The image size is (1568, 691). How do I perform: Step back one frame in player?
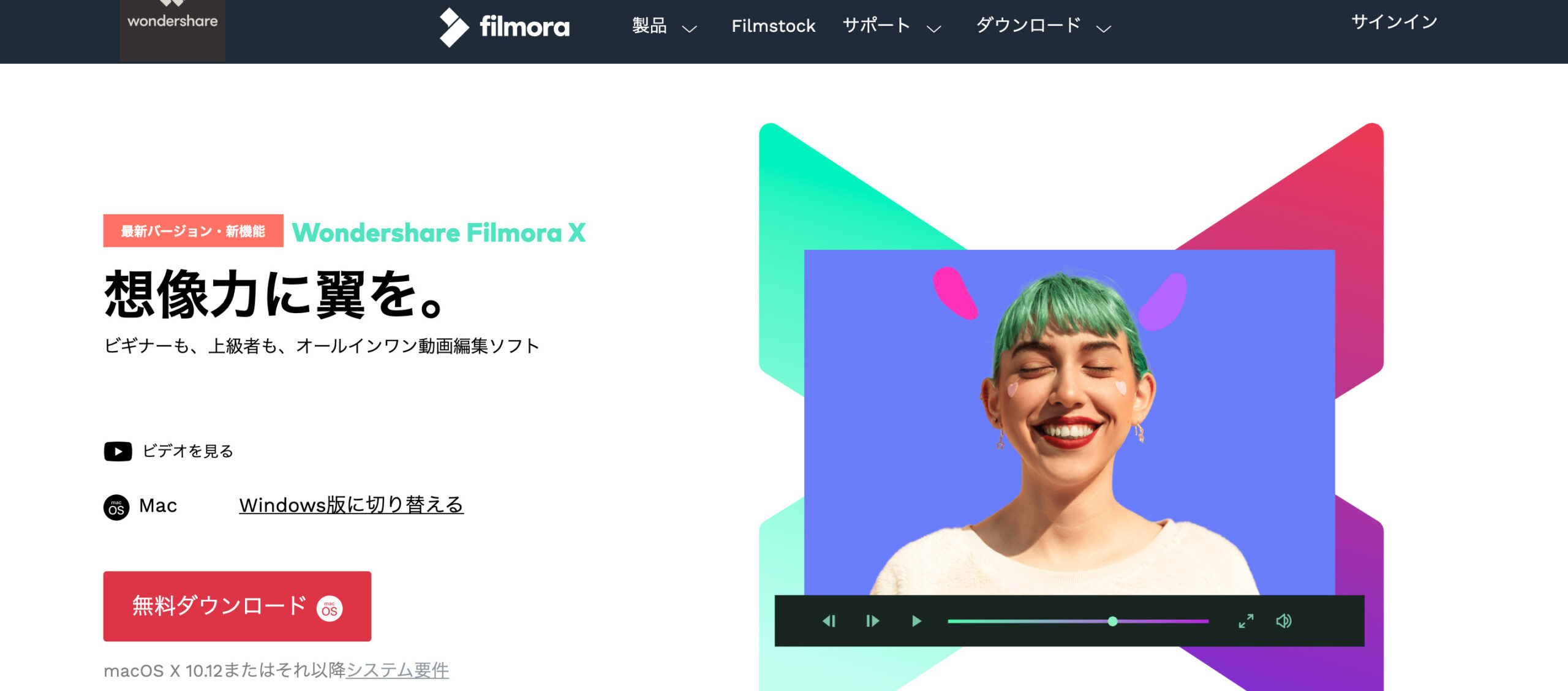click(x=829, y=621)
